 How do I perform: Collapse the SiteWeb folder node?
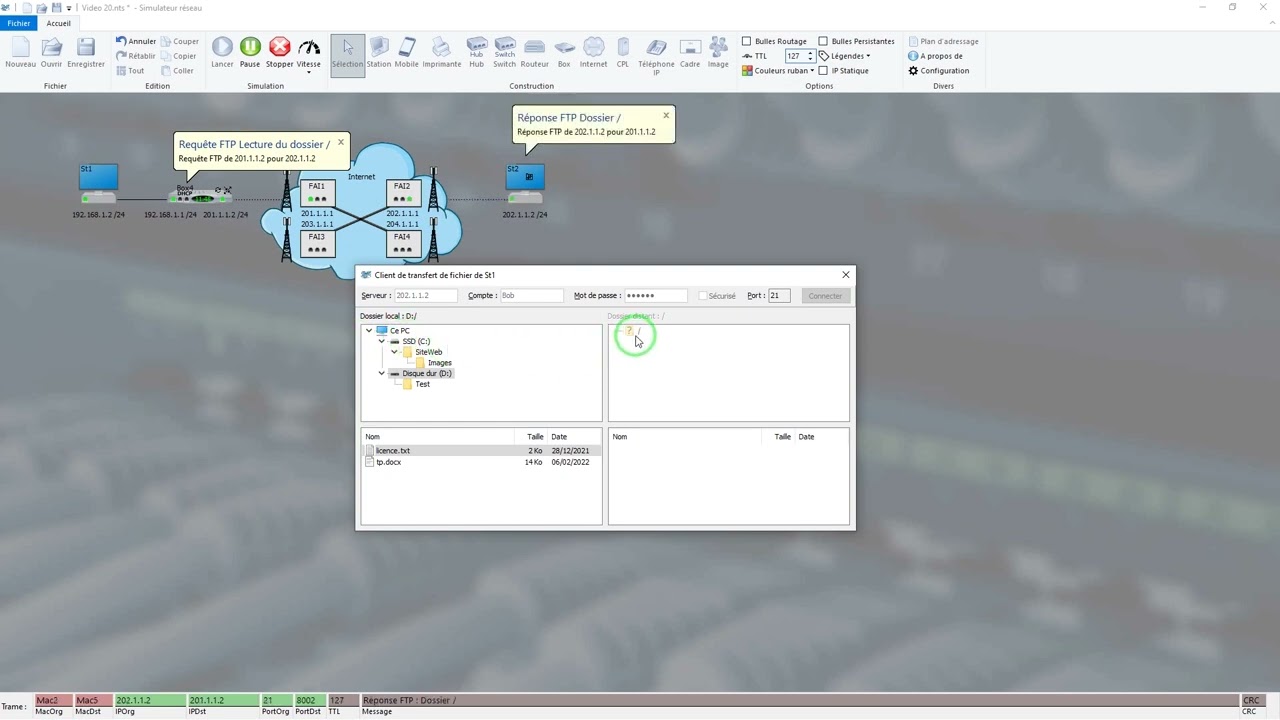395,352
